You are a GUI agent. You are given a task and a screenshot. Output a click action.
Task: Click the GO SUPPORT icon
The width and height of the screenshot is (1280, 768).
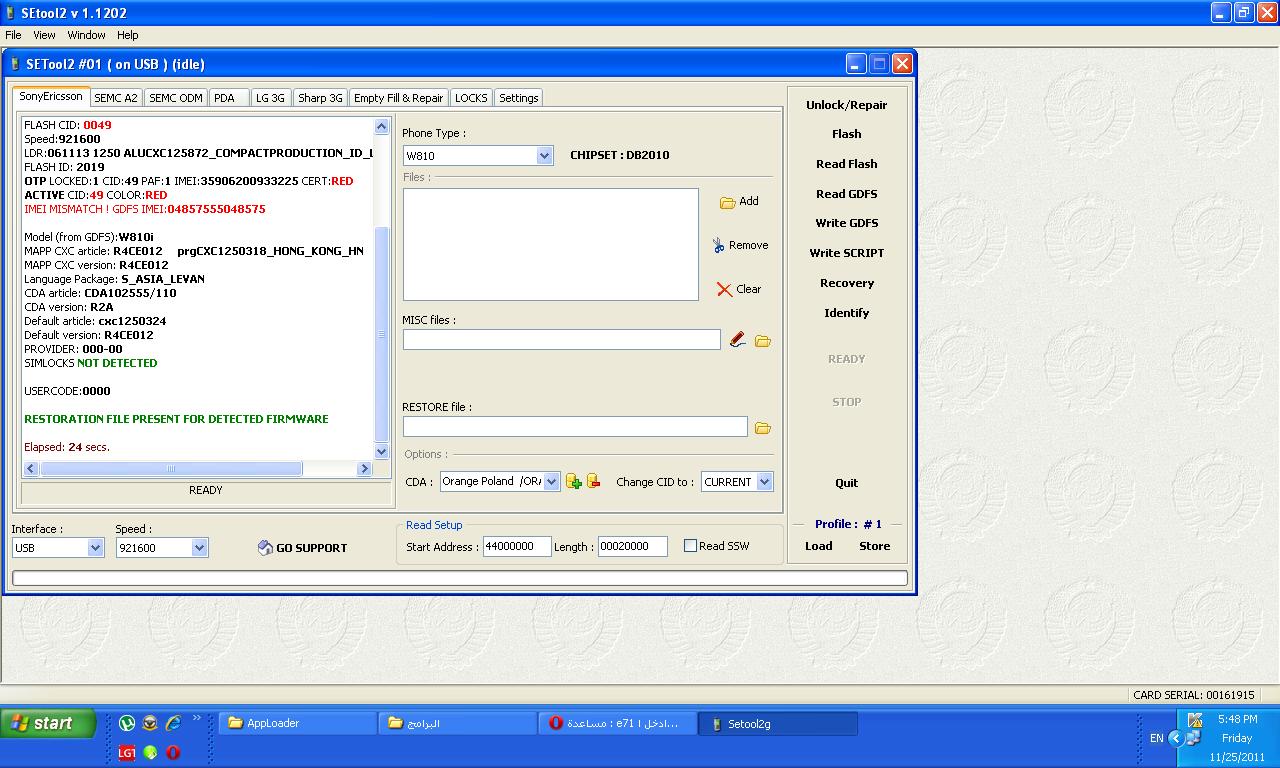click(265, 548)
